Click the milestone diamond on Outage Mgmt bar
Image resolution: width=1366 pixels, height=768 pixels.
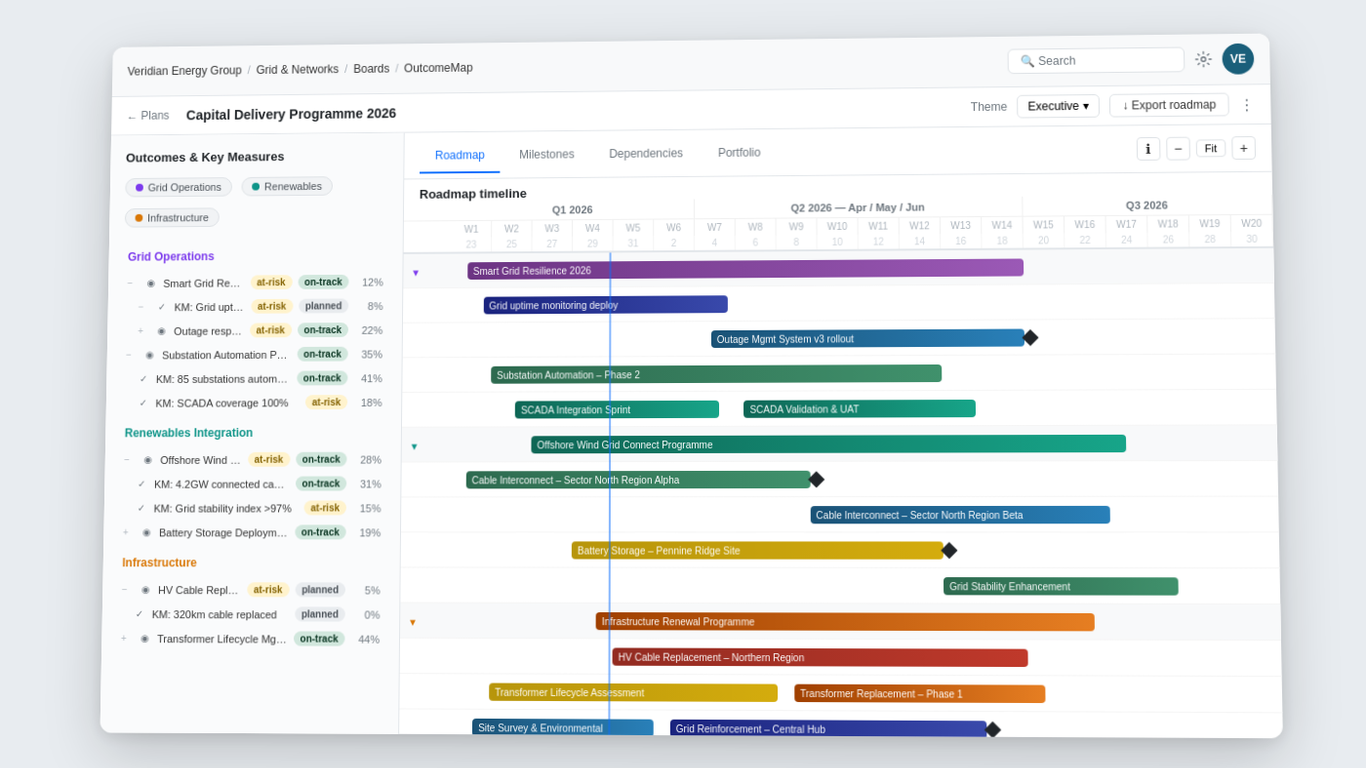coord(1030,338)
